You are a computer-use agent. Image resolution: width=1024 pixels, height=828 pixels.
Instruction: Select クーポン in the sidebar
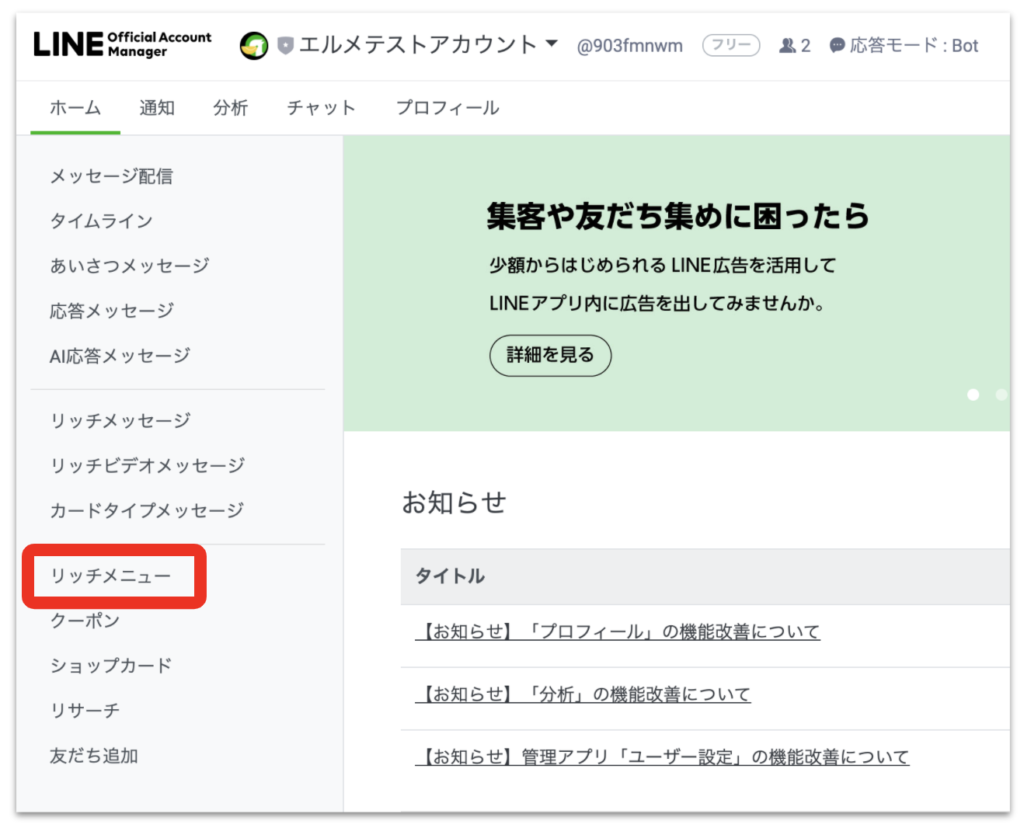coord(85,620)
